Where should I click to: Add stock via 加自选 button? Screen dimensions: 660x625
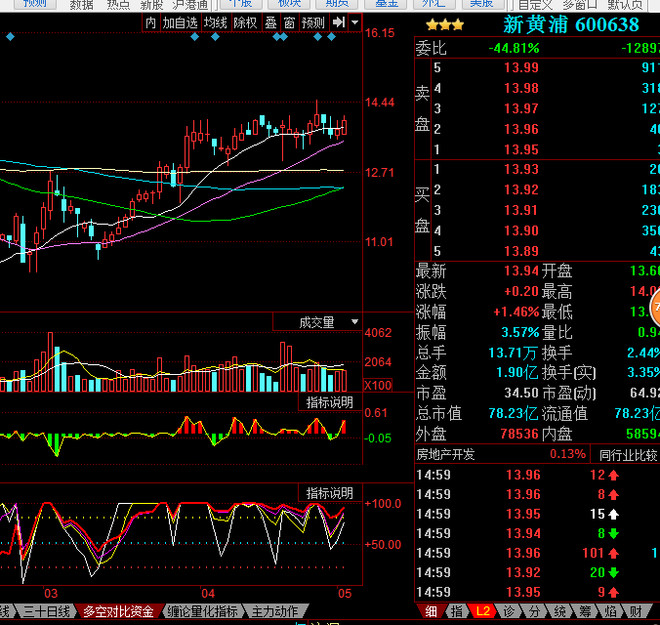pyautogui.click(x=180, y=23)
